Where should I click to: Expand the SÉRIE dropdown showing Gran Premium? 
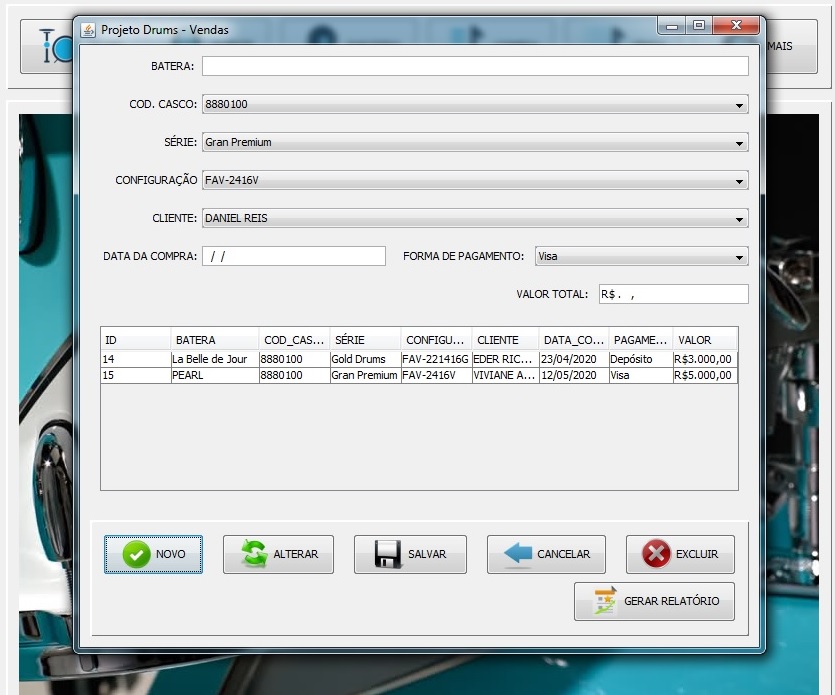point(740,142)
